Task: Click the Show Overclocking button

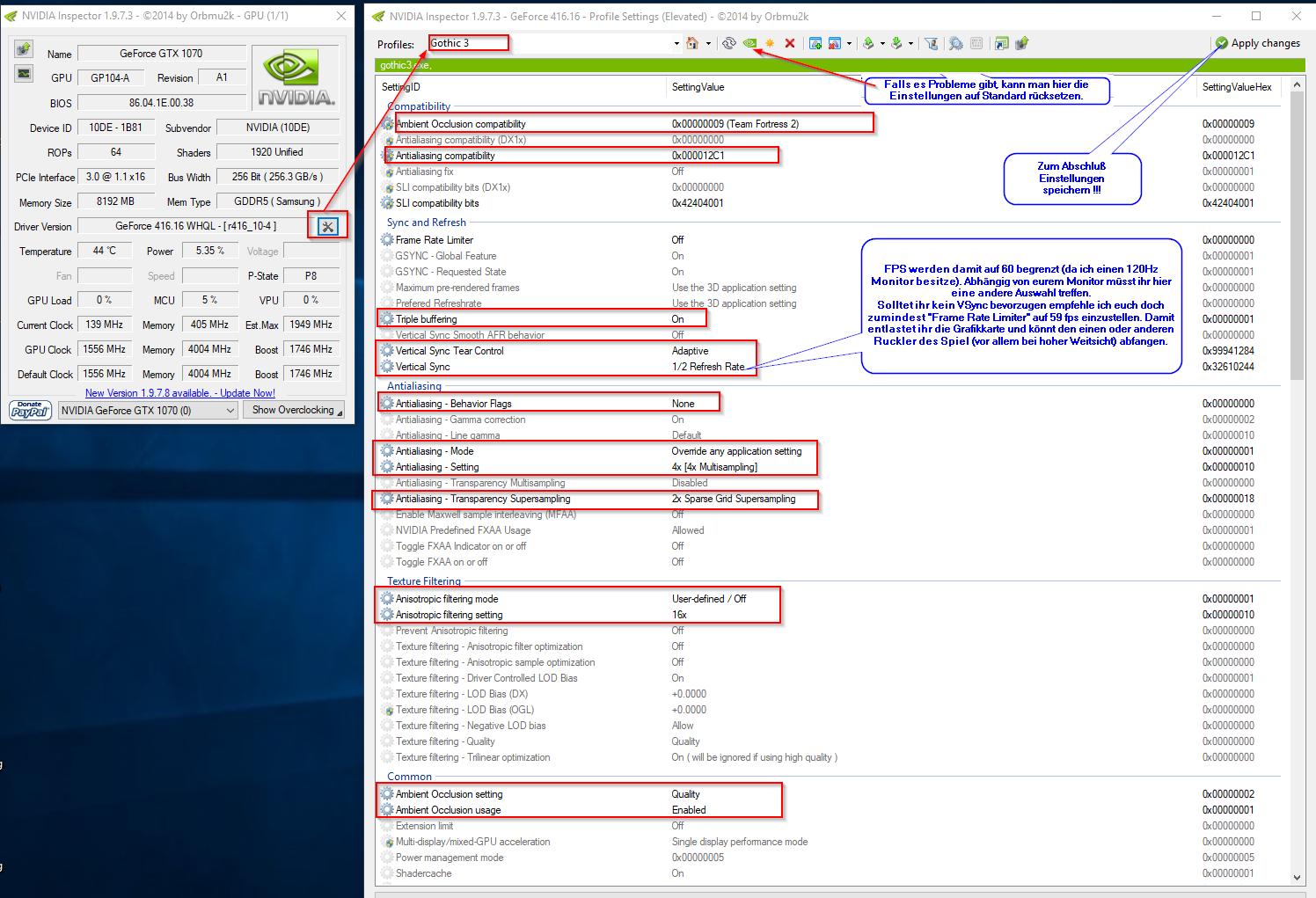Action: point(294,410)
